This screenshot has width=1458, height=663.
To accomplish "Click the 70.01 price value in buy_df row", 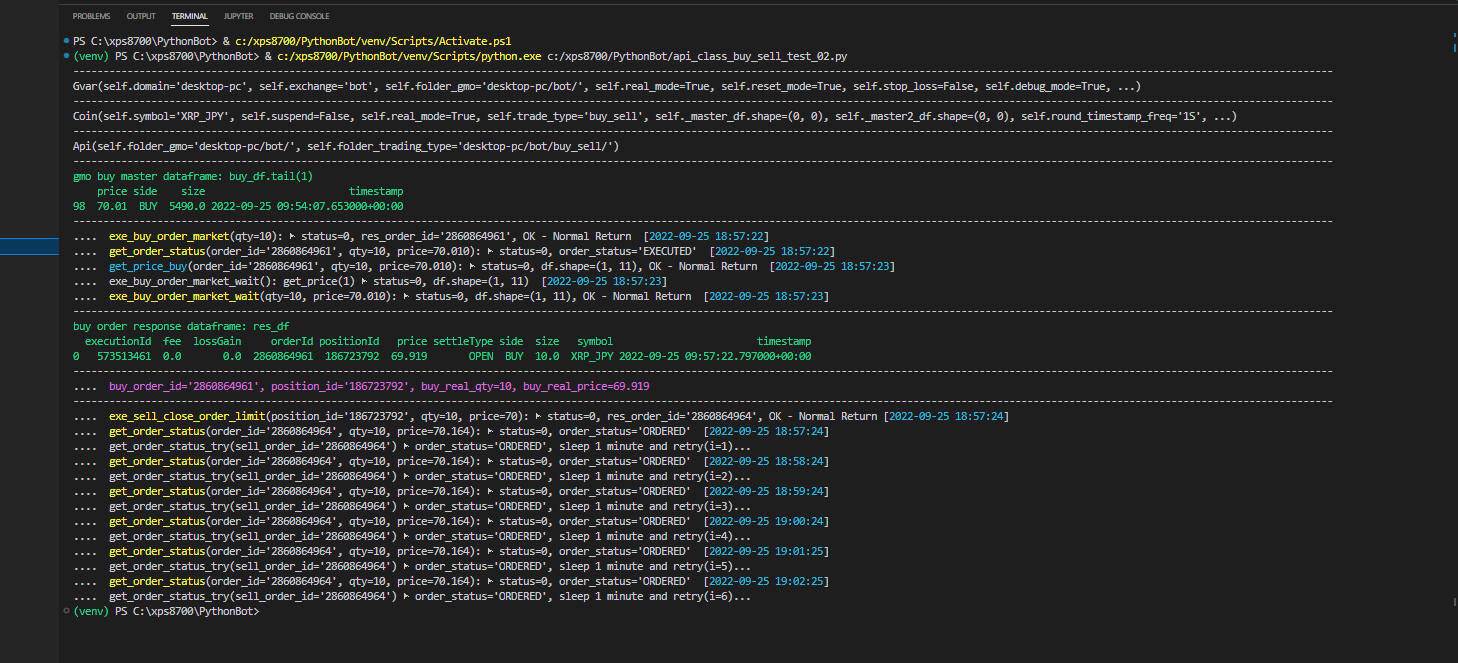I will [x=112, y=206].
